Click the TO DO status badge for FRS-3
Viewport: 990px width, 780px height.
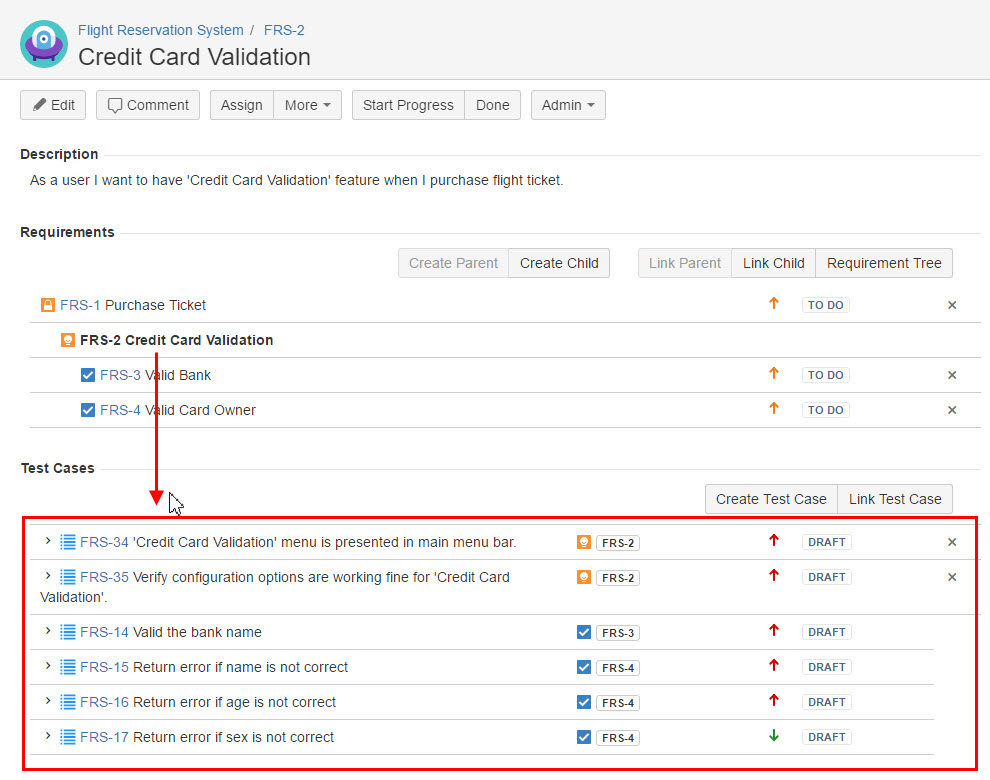pyautogui.click(x=825, y=375)
